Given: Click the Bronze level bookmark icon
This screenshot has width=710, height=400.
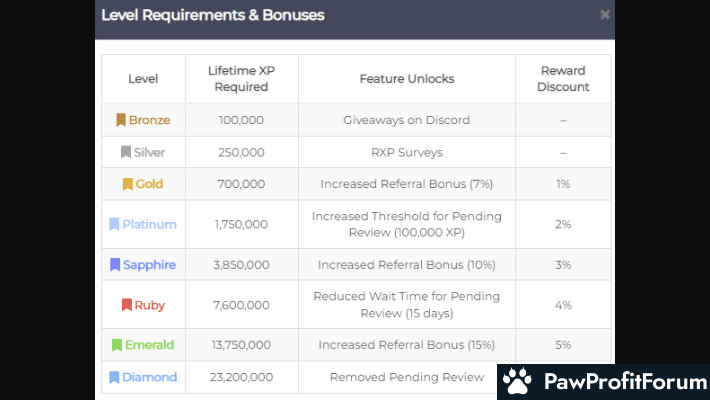Looking at the screenshot, I should tap(121, 120).
